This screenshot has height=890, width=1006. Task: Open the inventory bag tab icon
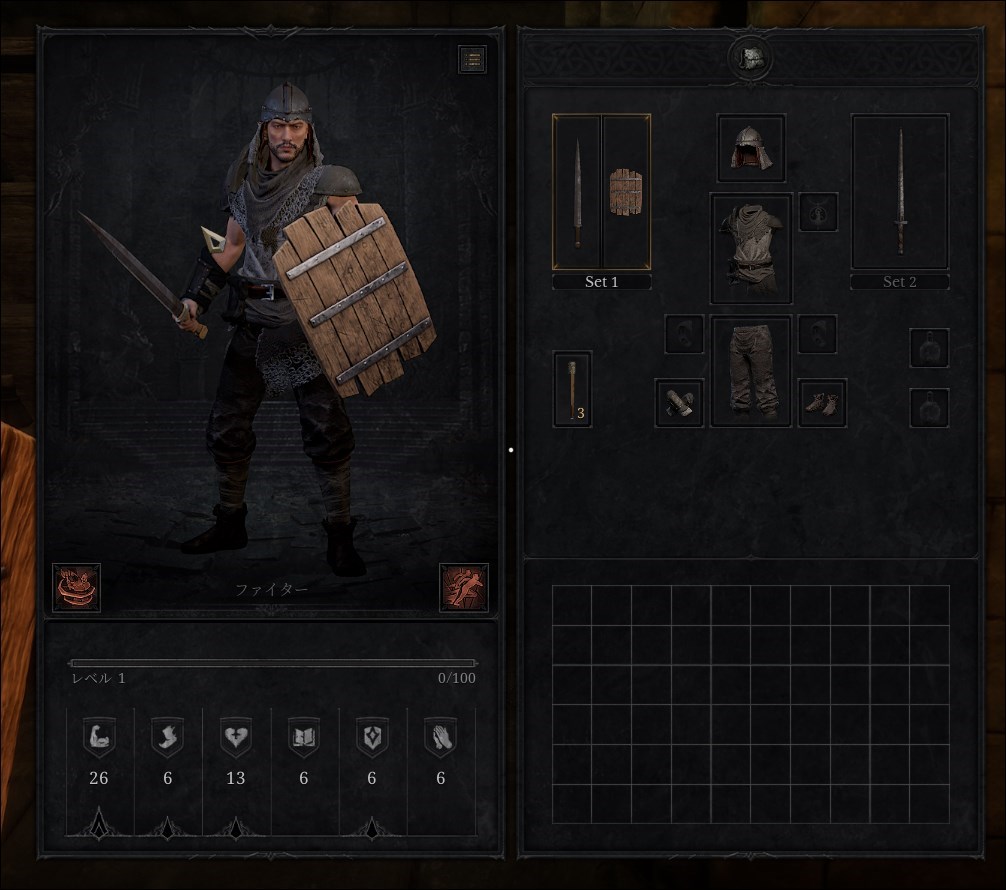[751, 58]
